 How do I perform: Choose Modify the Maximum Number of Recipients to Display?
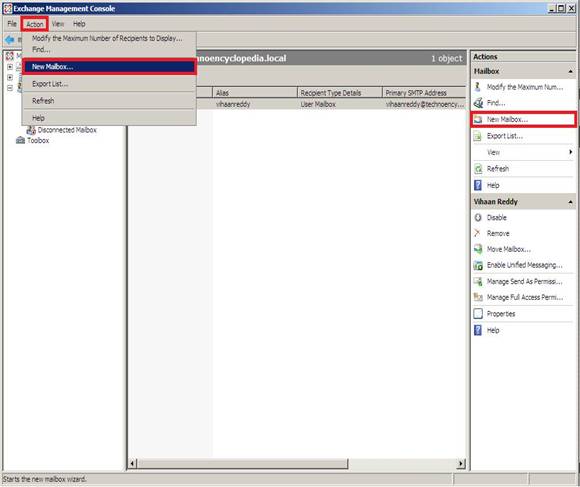(x=108, y=38)
